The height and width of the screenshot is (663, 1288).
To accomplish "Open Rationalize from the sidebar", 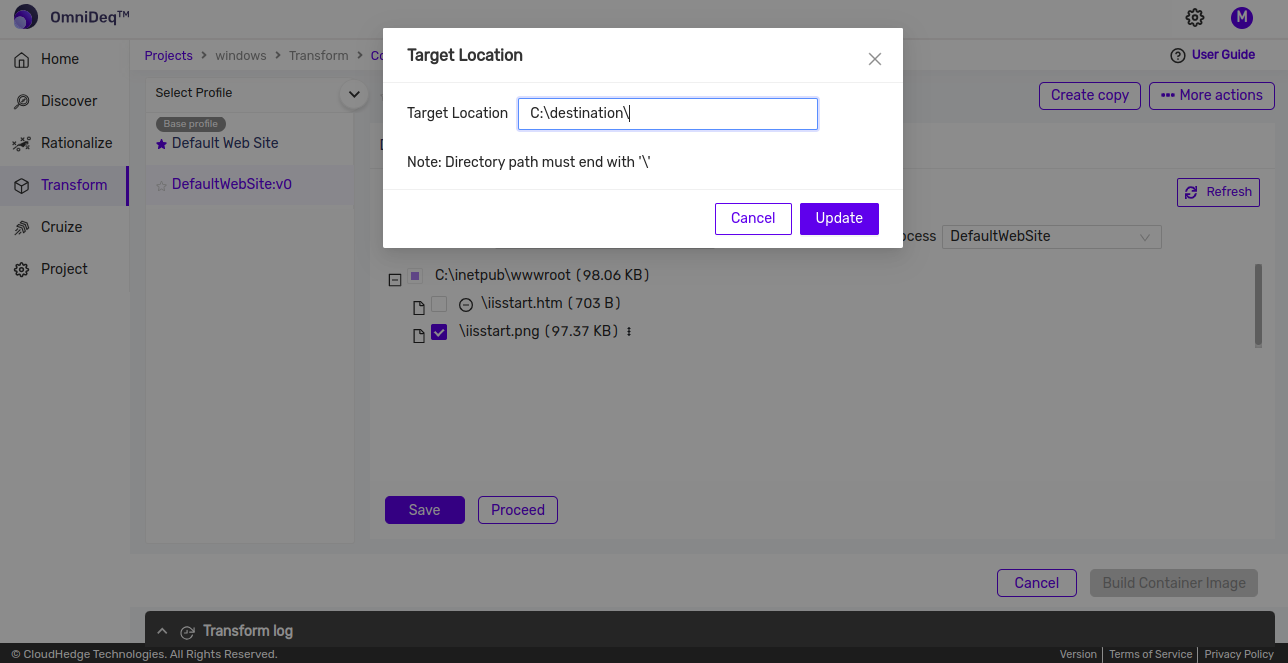I will pyautogui.click(x=76, y=143).
